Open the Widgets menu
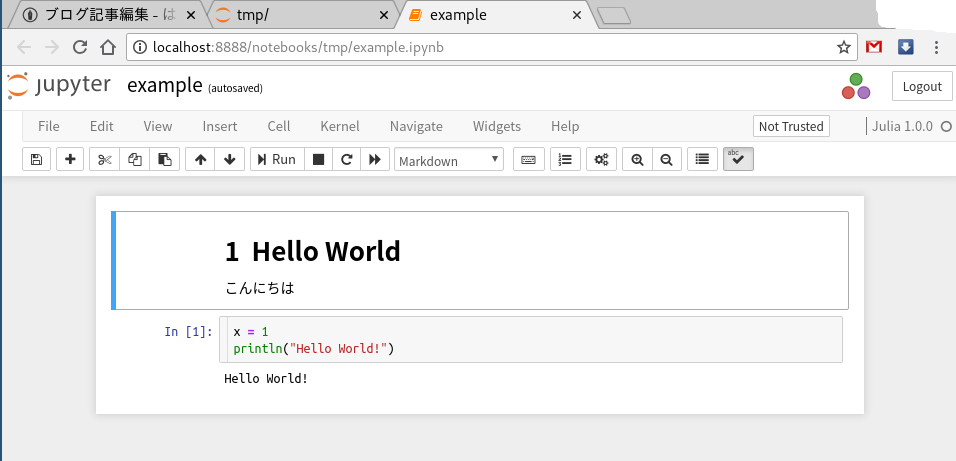 pos(497,126)
